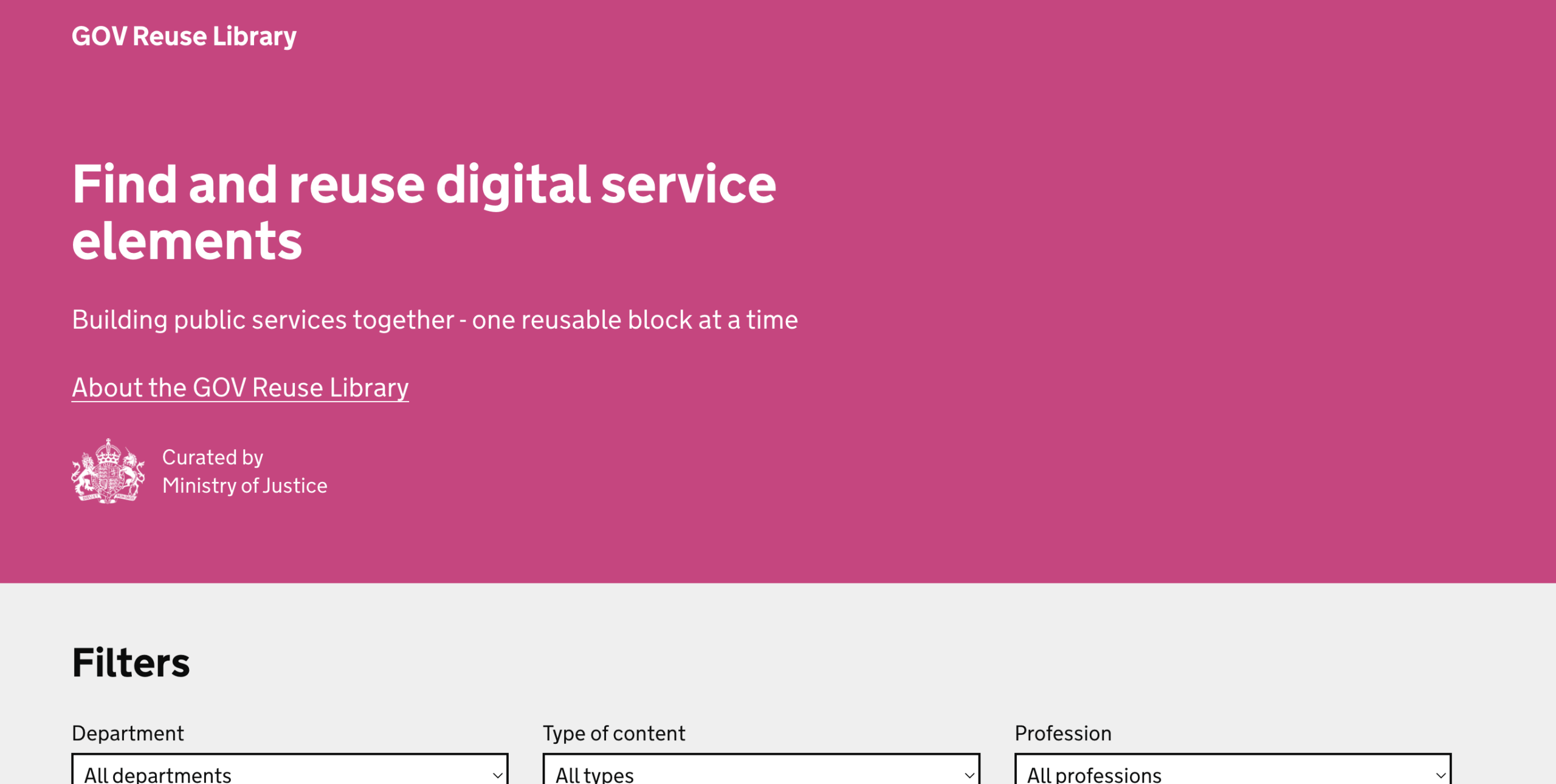Image resolution: width=1556 pixels, height=784 pixels.
Task: Click the Type of content chevron arrow
Action: (969, 775)
